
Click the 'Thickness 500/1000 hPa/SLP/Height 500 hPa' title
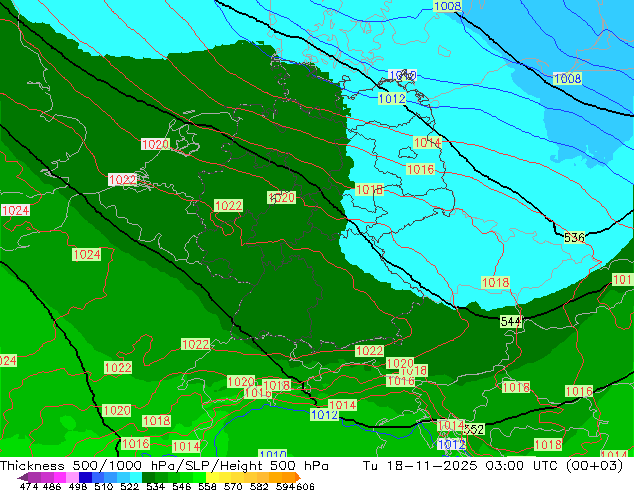pyautogui.click(x=164, y=466)
